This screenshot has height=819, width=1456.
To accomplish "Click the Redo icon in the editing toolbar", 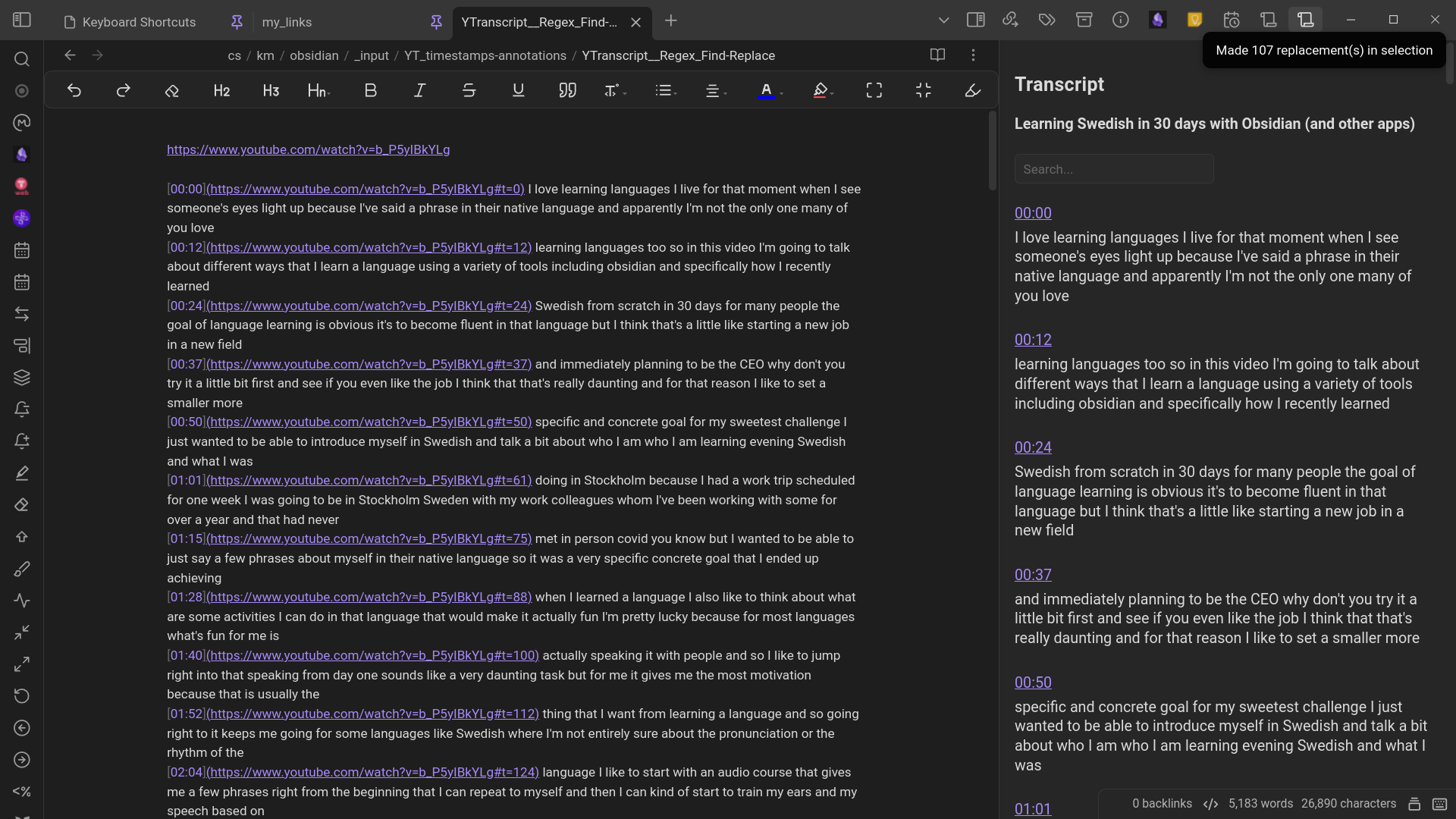I will click(x=123, y=91).
